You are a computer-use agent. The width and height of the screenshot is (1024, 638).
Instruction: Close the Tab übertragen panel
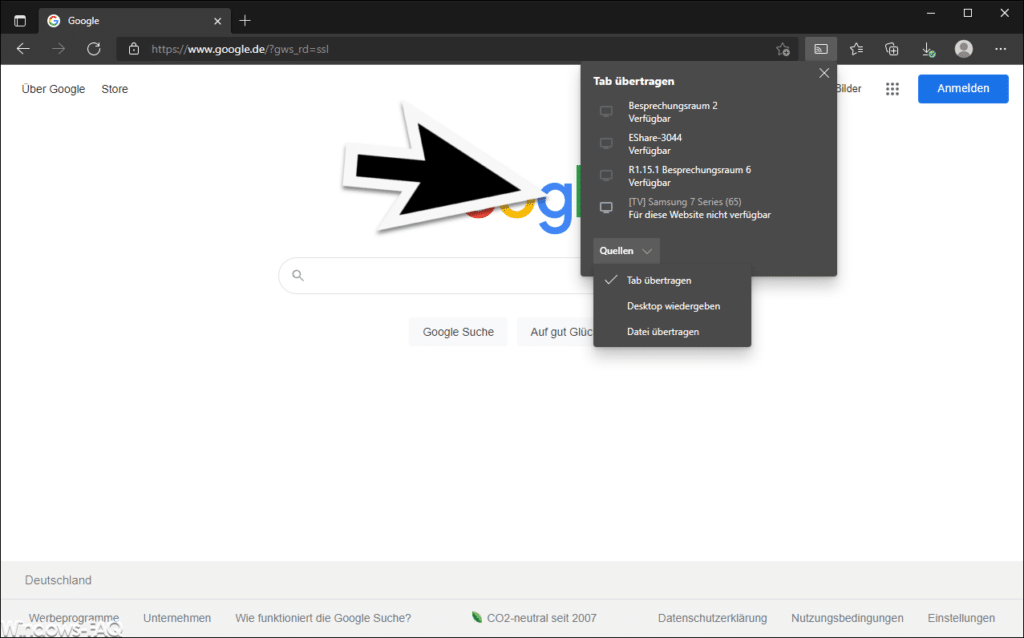[824, 73]
